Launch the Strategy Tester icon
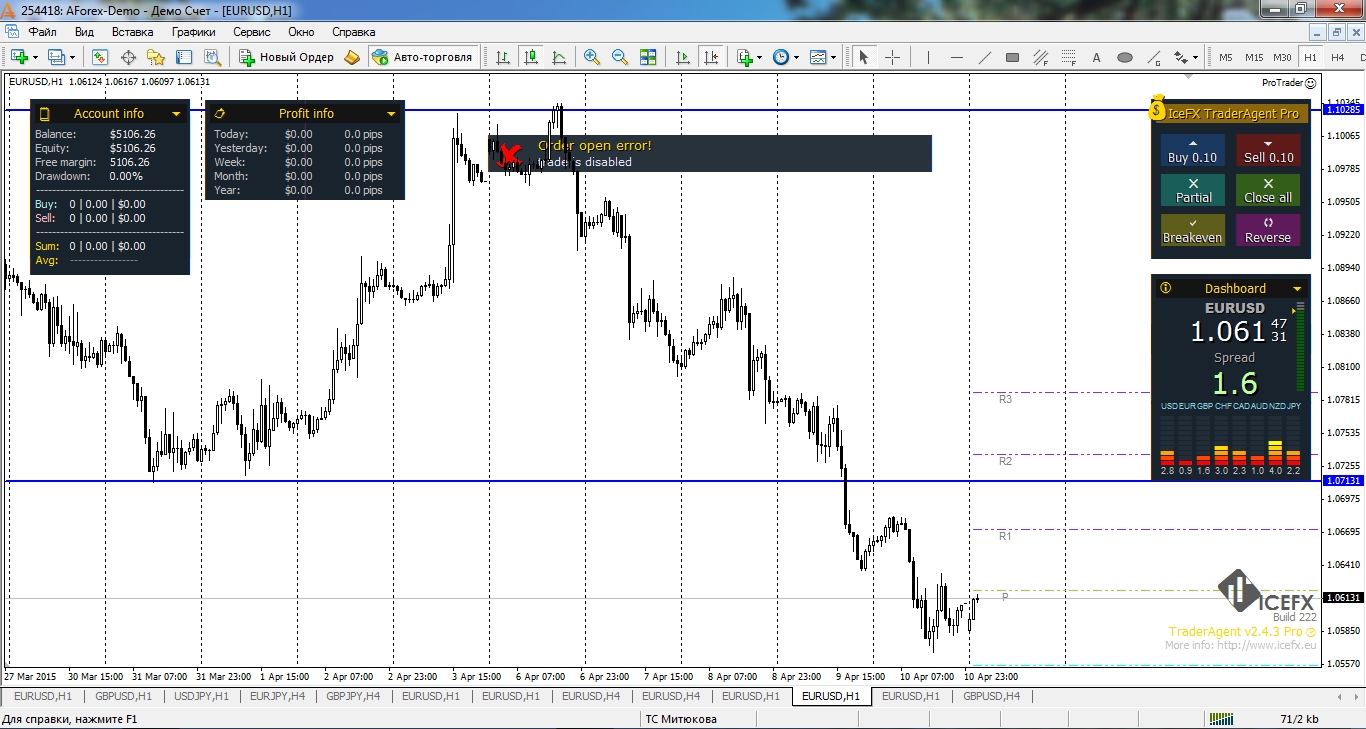This screenshot has height=729, width=1366. coord(212,57)
